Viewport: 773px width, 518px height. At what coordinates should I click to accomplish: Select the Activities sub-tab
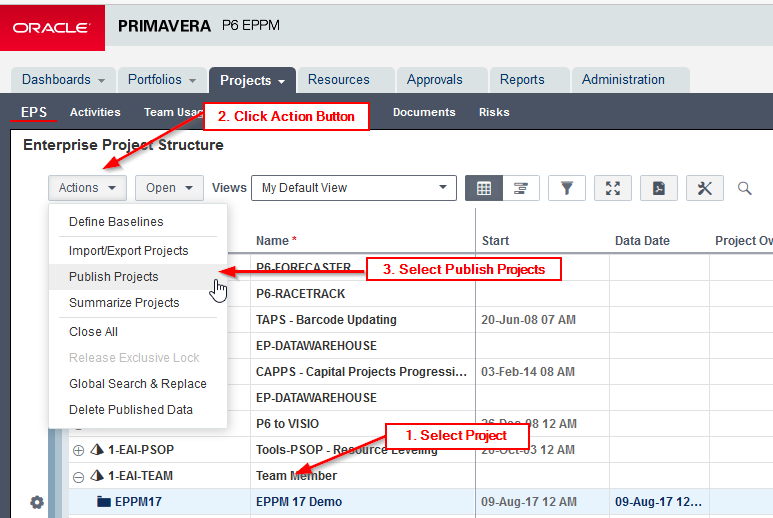tap(95, 112)
